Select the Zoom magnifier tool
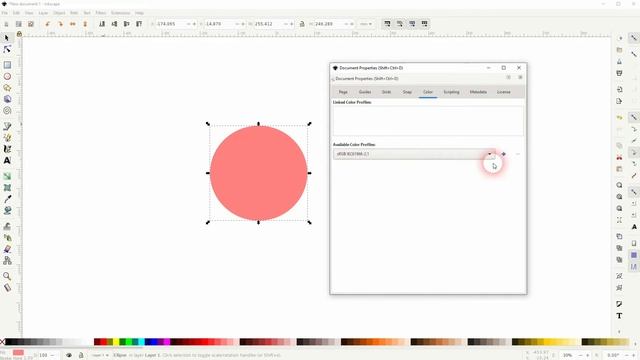Image resolution: width=640 pixels, height=360 pixels. pos(7,276)
